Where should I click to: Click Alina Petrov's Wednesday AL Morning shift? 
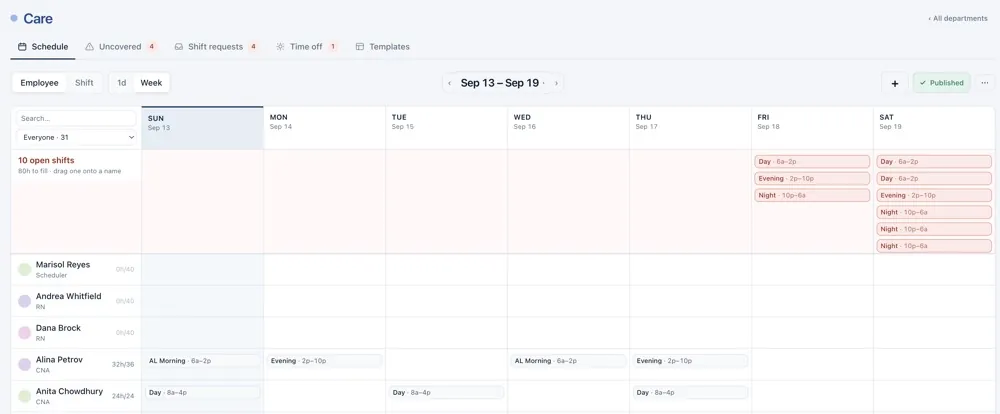(x=568, y=361)
